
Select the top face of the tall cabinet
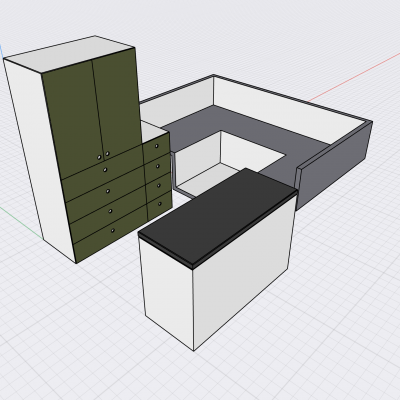[x=69, y=53]
